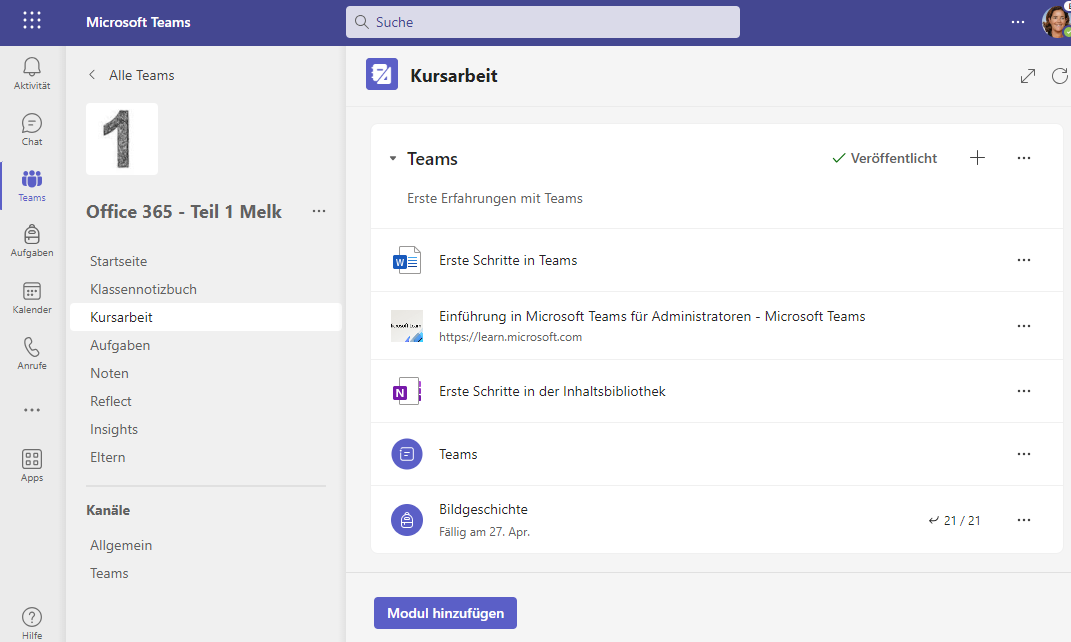This screenshot has height=642, width=1071.
Task: Open the Chat icon in left rail
Action: [x=31, y=124]
